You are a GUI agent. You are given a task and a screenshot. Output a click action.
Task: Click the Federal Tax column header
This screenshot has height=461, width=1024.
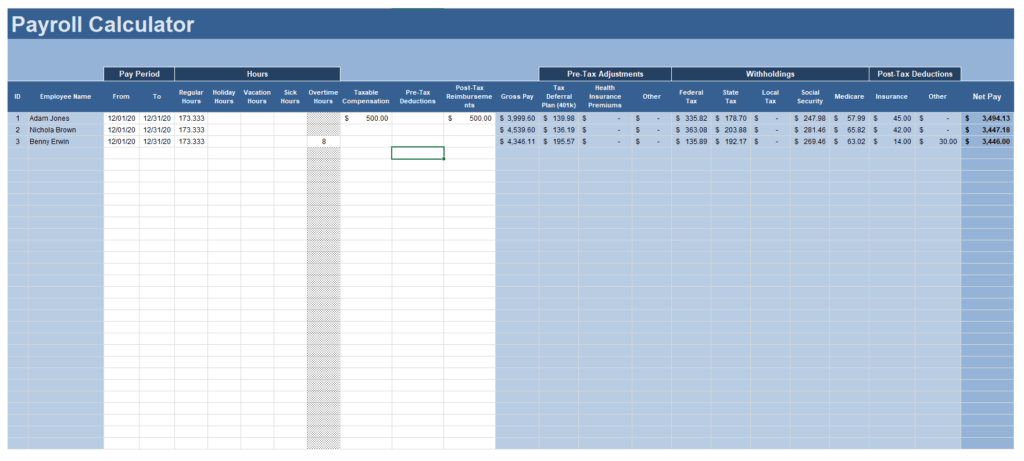point(692,97)
